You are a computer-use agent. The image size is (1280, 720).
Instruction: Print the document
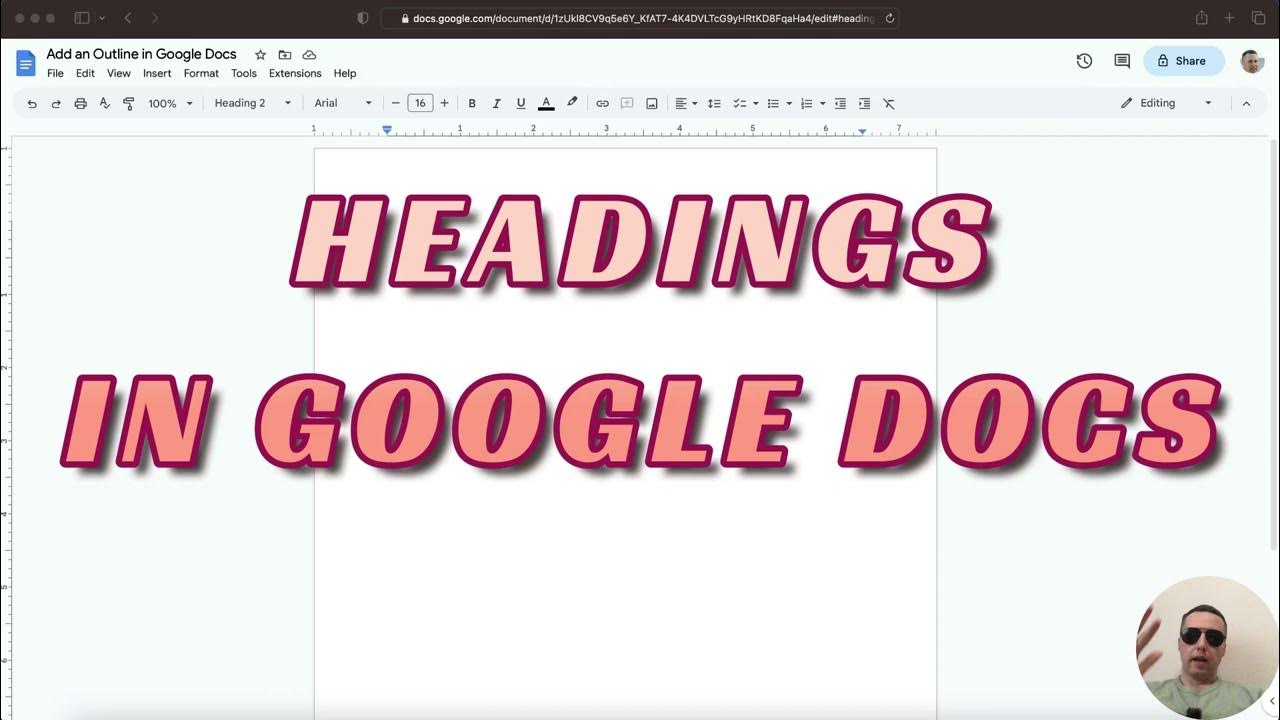[x=80, y=103]
